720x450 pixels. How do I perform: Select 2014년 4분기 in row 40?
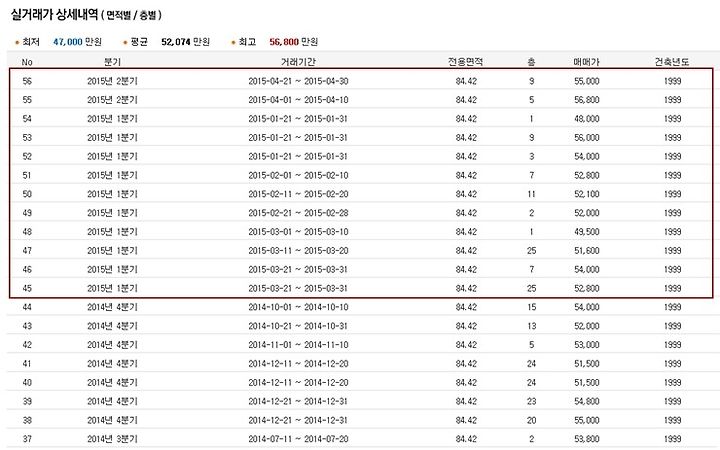coord(112,382)
